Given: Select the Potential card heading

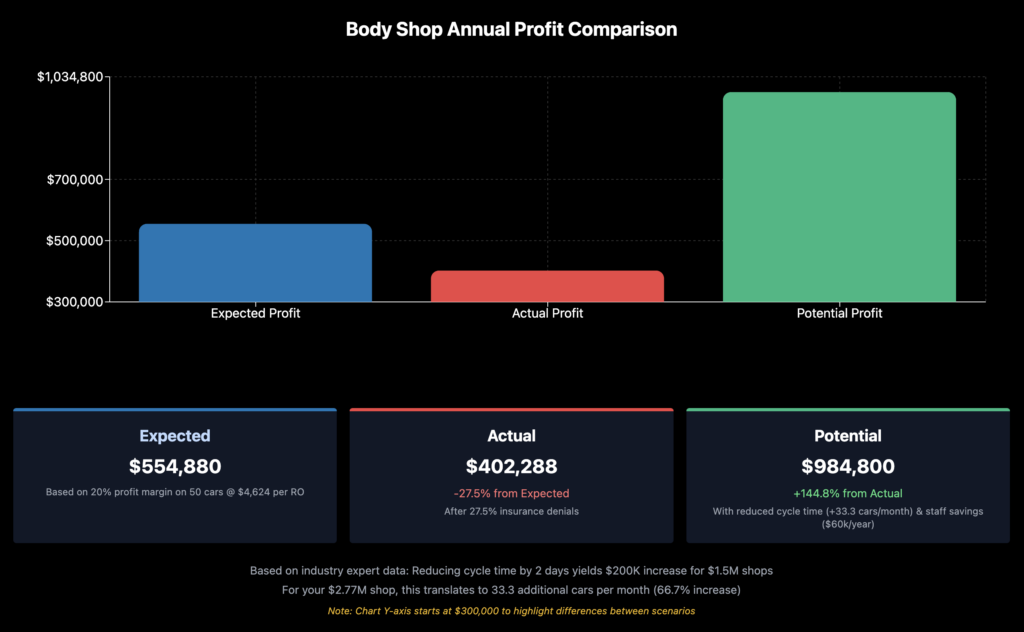Looking at the screenshot, I should pos(848,436).
